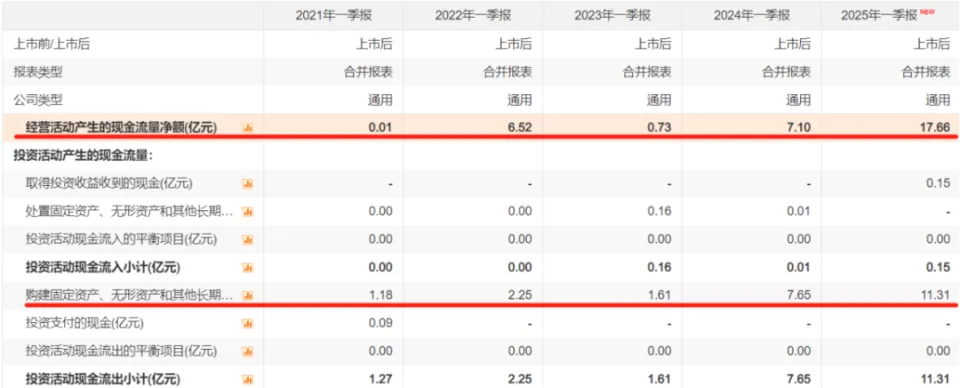Screen dimensions: 960x388
Task: Click the 经营活动产生的现金流量净额 row label
Action: (x=122, y=128)
